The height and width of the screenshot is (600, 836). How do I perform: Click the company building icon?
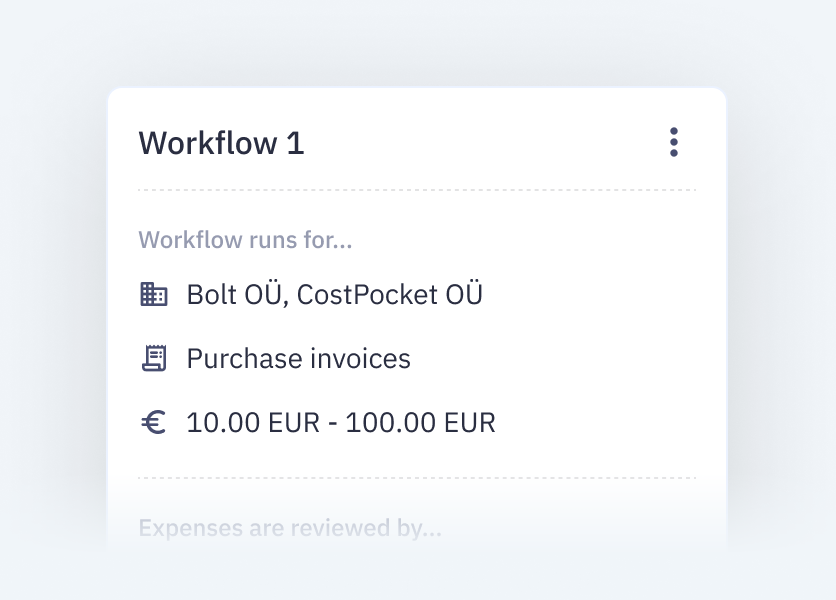pyautogui.click(x=154, y=294)
